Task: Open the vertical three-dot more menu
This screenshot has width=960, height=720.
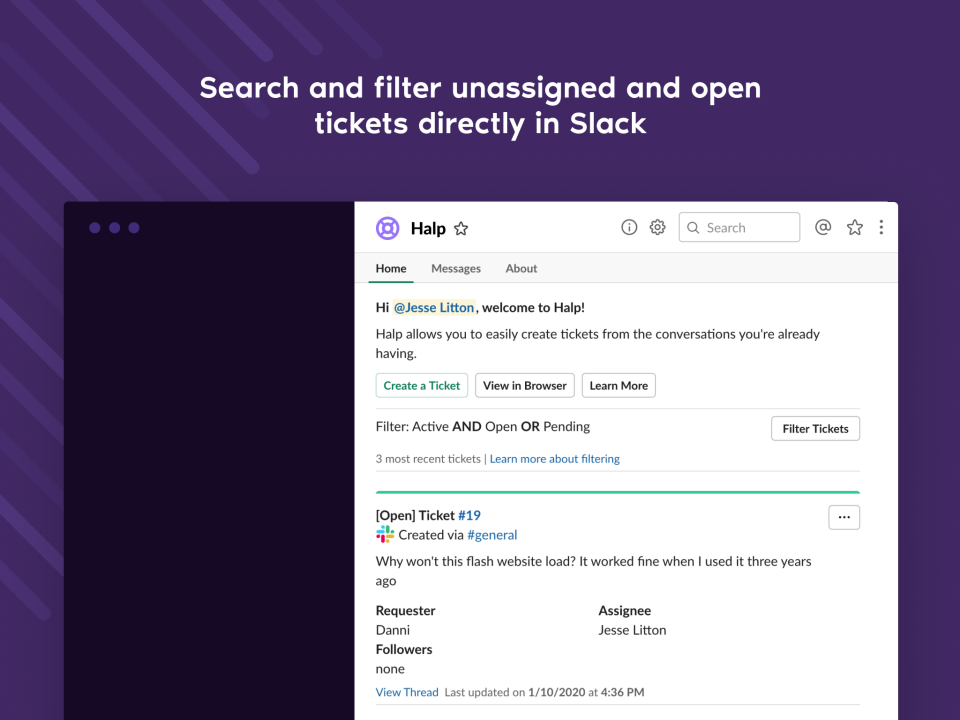Action: (x=881, y=227)
